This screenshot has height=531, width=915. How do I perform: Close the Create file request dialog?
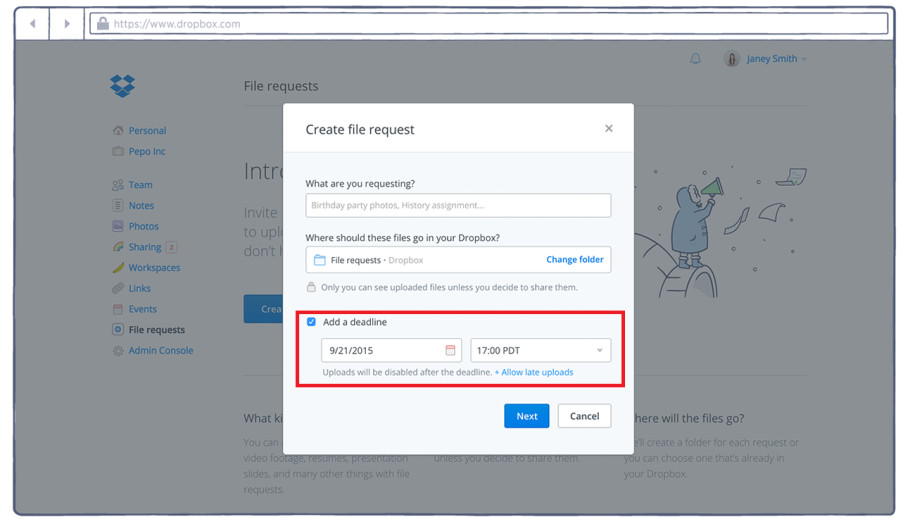pos(609,128)
